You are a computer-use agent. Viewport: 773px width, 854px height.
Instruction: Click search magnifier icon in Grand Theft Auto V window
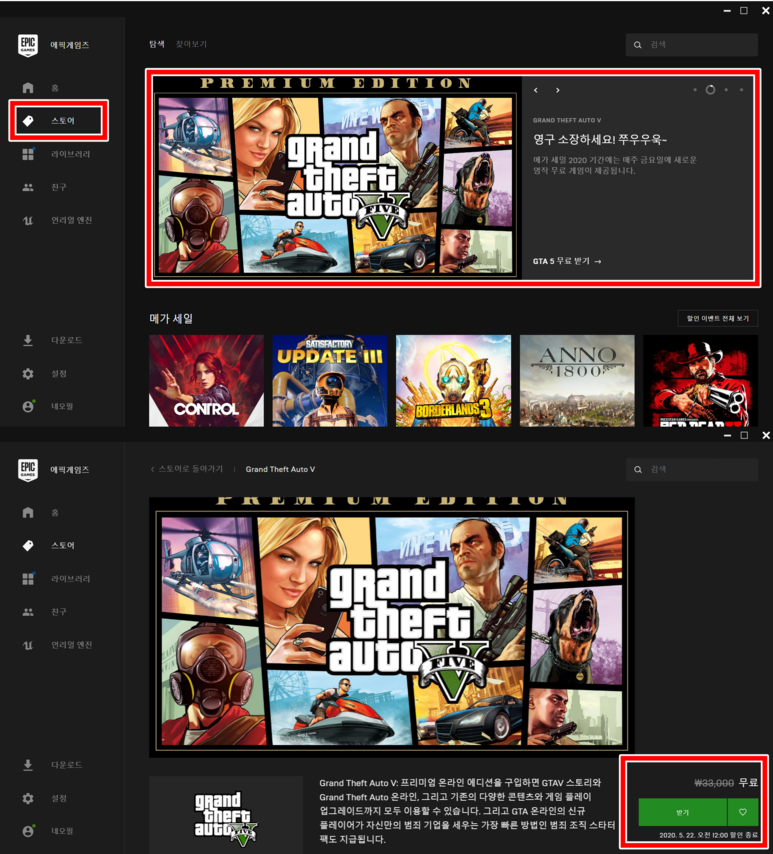click(637, 469)
